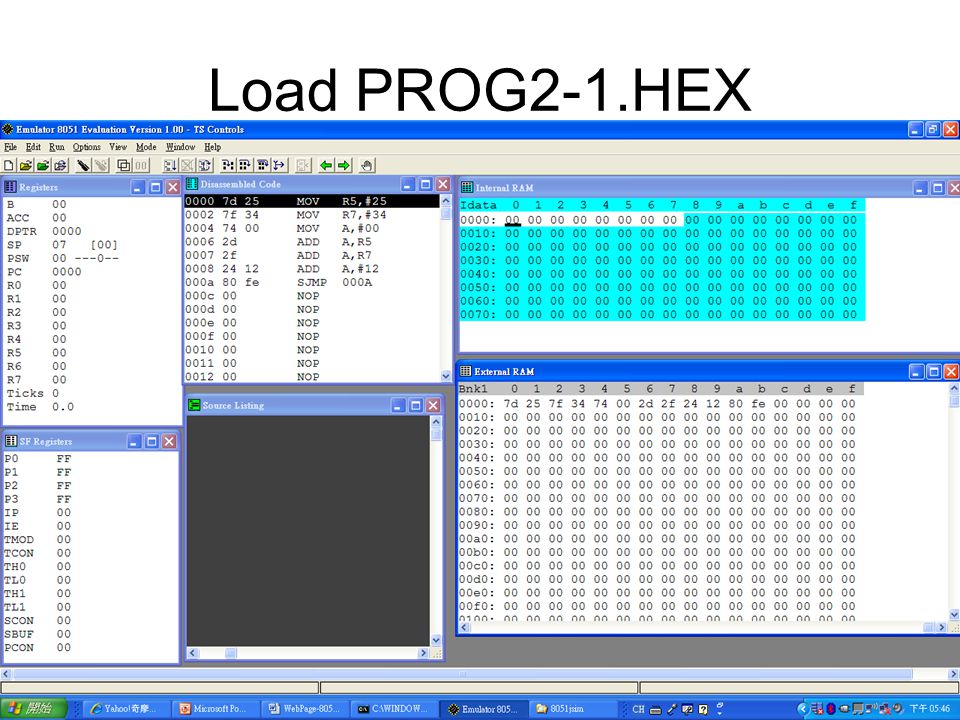Click the first step toolbar icon with dots
Image resolution: width=960 pixels, height=720 pixels.
[x=228, y=165]
